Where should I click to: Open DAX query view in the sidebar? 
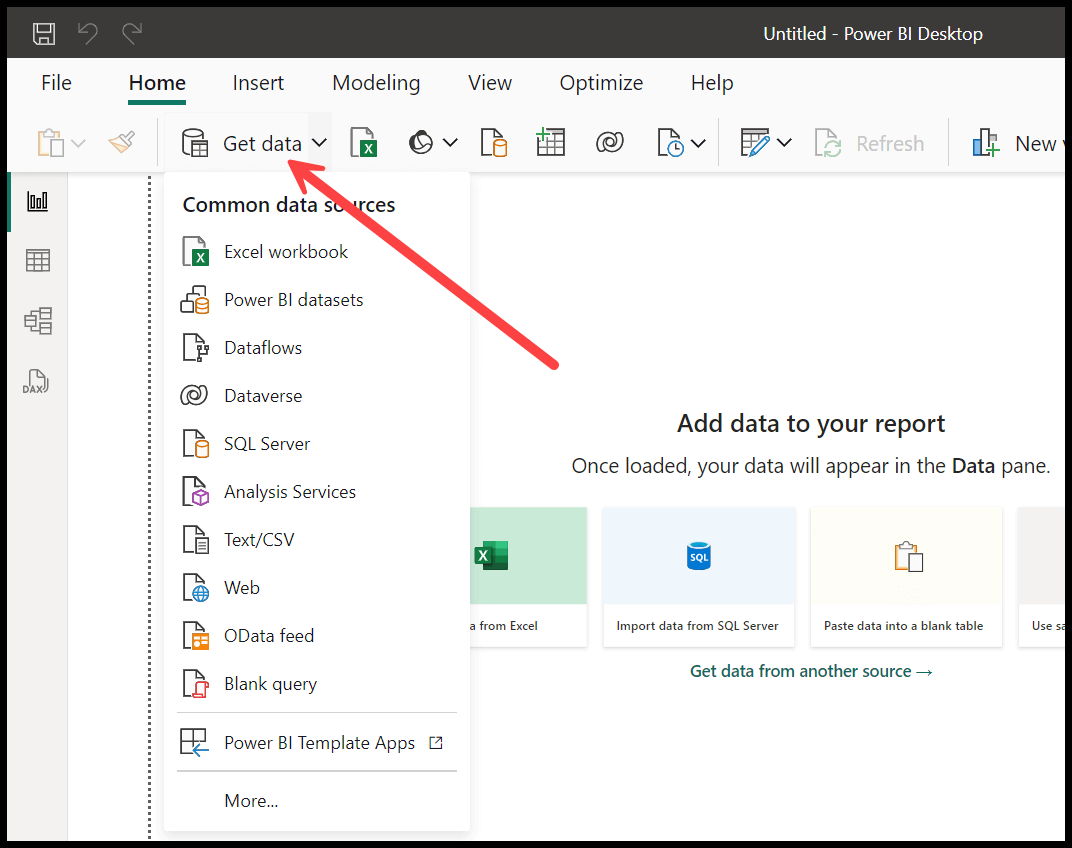tap(36, 381)
